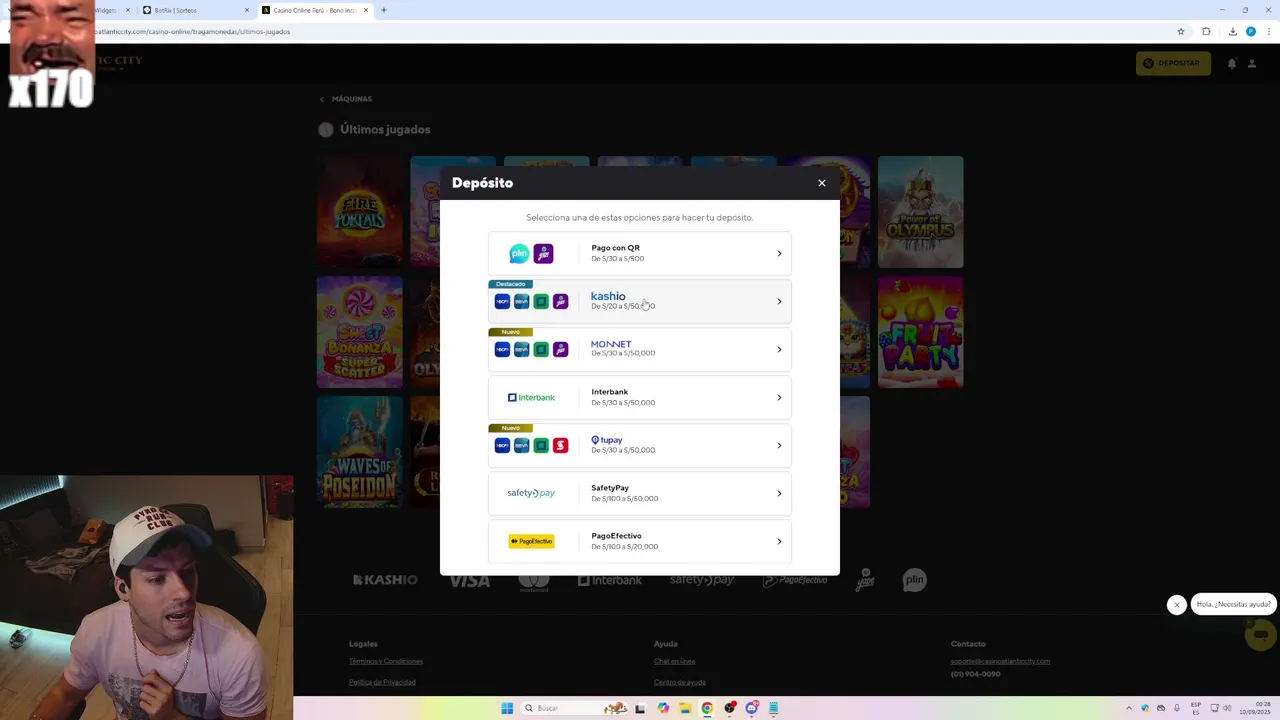Click the Nuevo badge on Tupay row
Viewport: 1280px width, 720px height.
(510, 428)
